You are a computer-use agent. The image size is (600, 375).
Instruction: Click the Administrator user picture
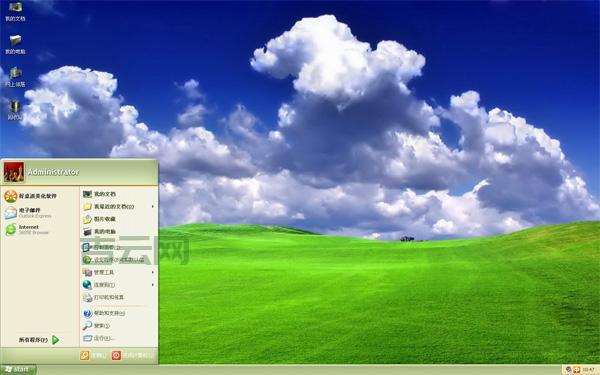click(14, 172)
